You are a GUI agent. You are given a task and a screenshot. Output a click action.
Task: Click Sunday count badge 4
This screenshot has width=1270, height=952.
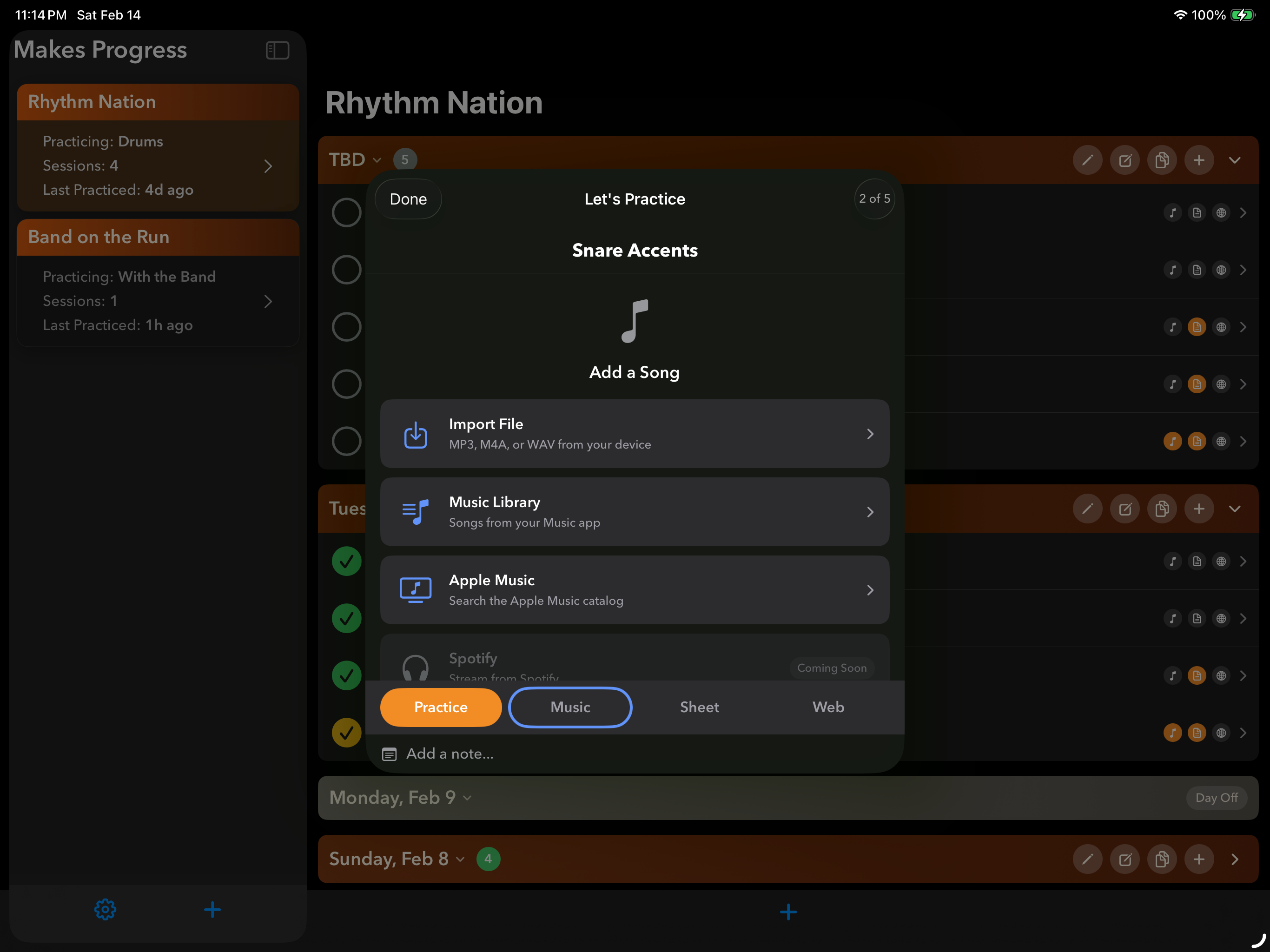488,859
